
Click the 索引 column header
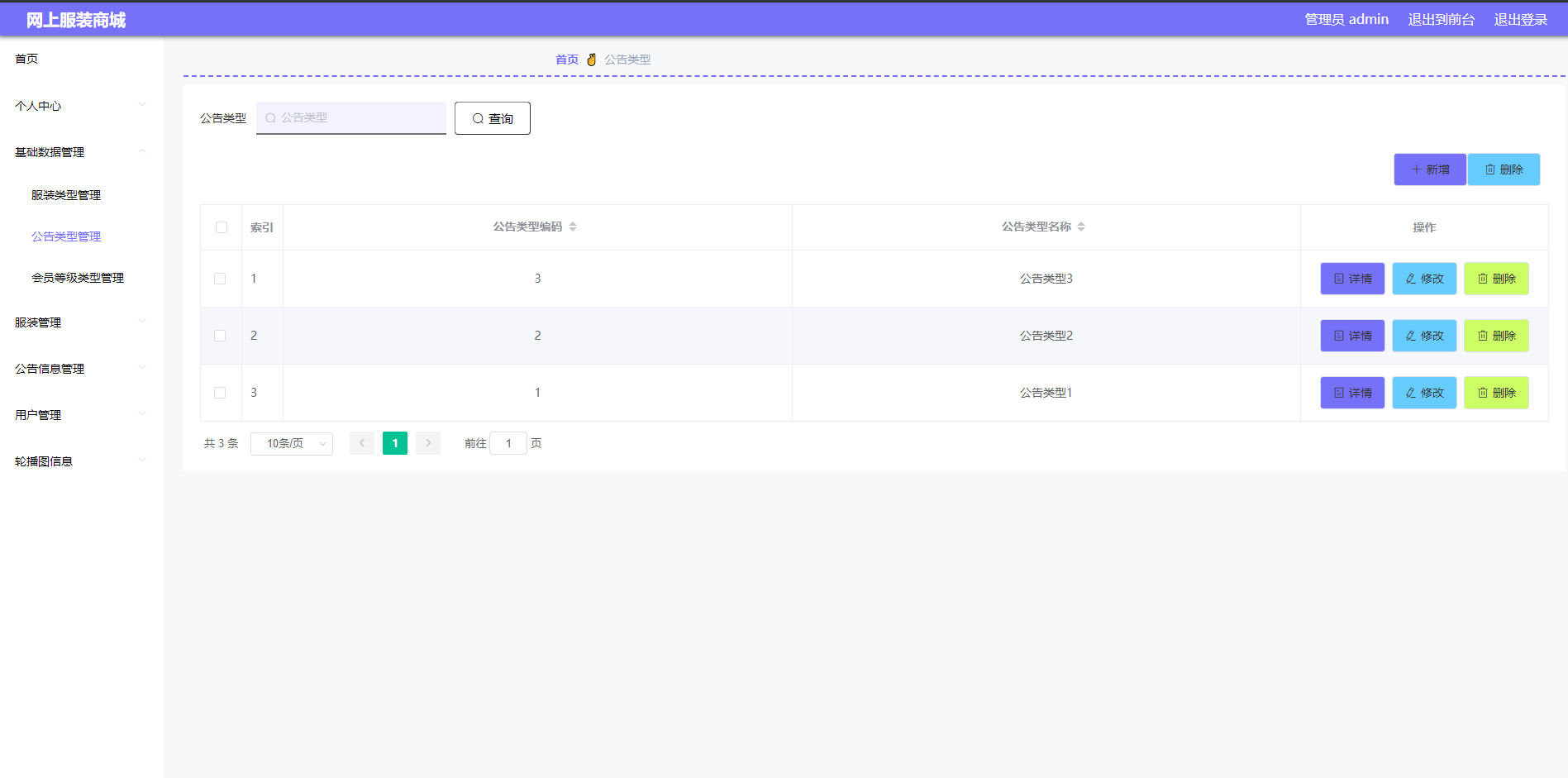coord(262,227)
